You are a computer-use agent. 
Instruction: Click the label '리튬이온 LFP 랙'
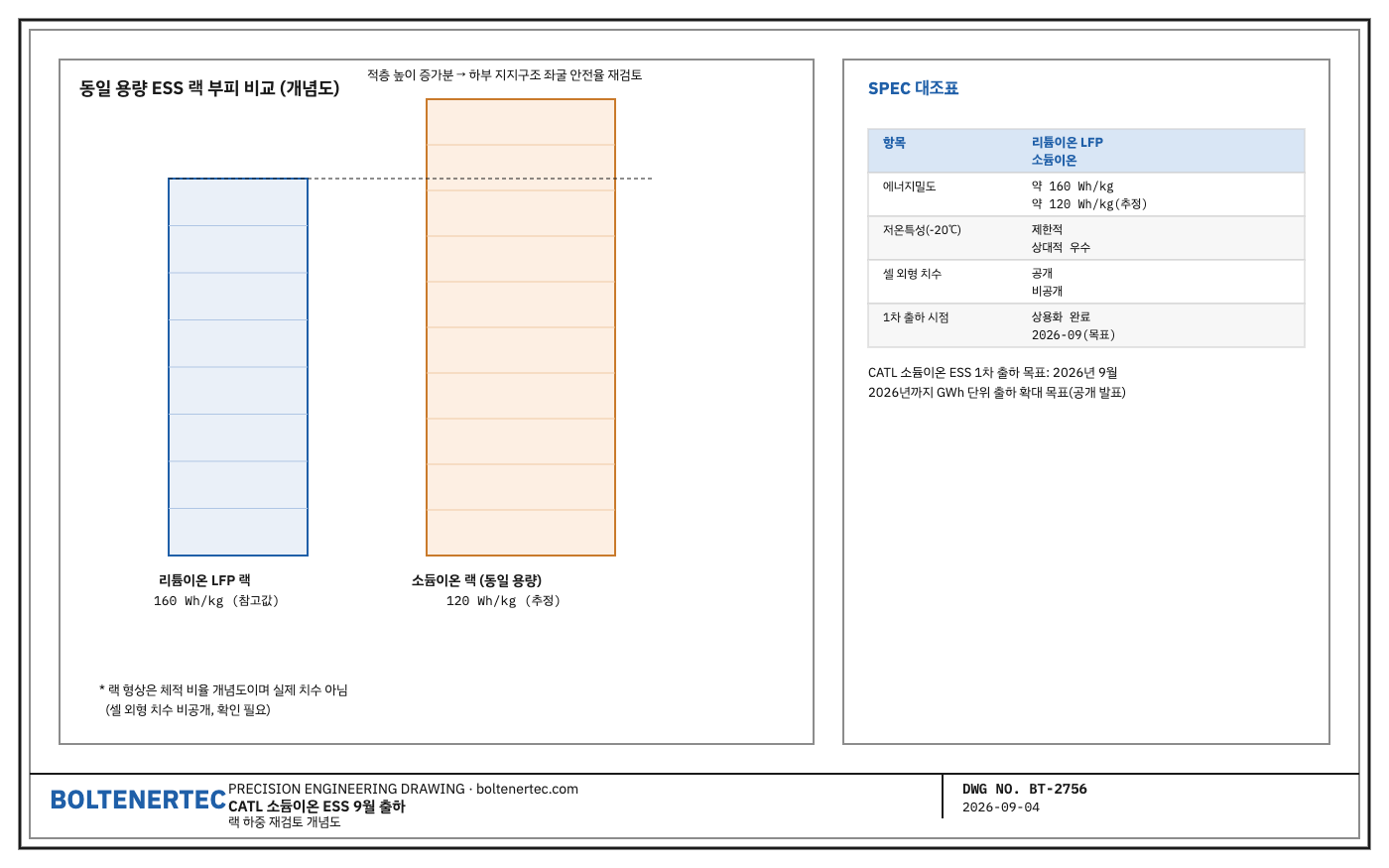click(x=204, y=580)
